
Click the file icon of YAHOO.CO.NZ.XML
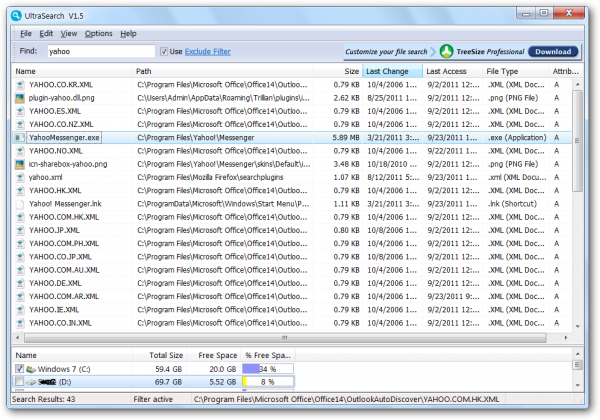point(20,124)
